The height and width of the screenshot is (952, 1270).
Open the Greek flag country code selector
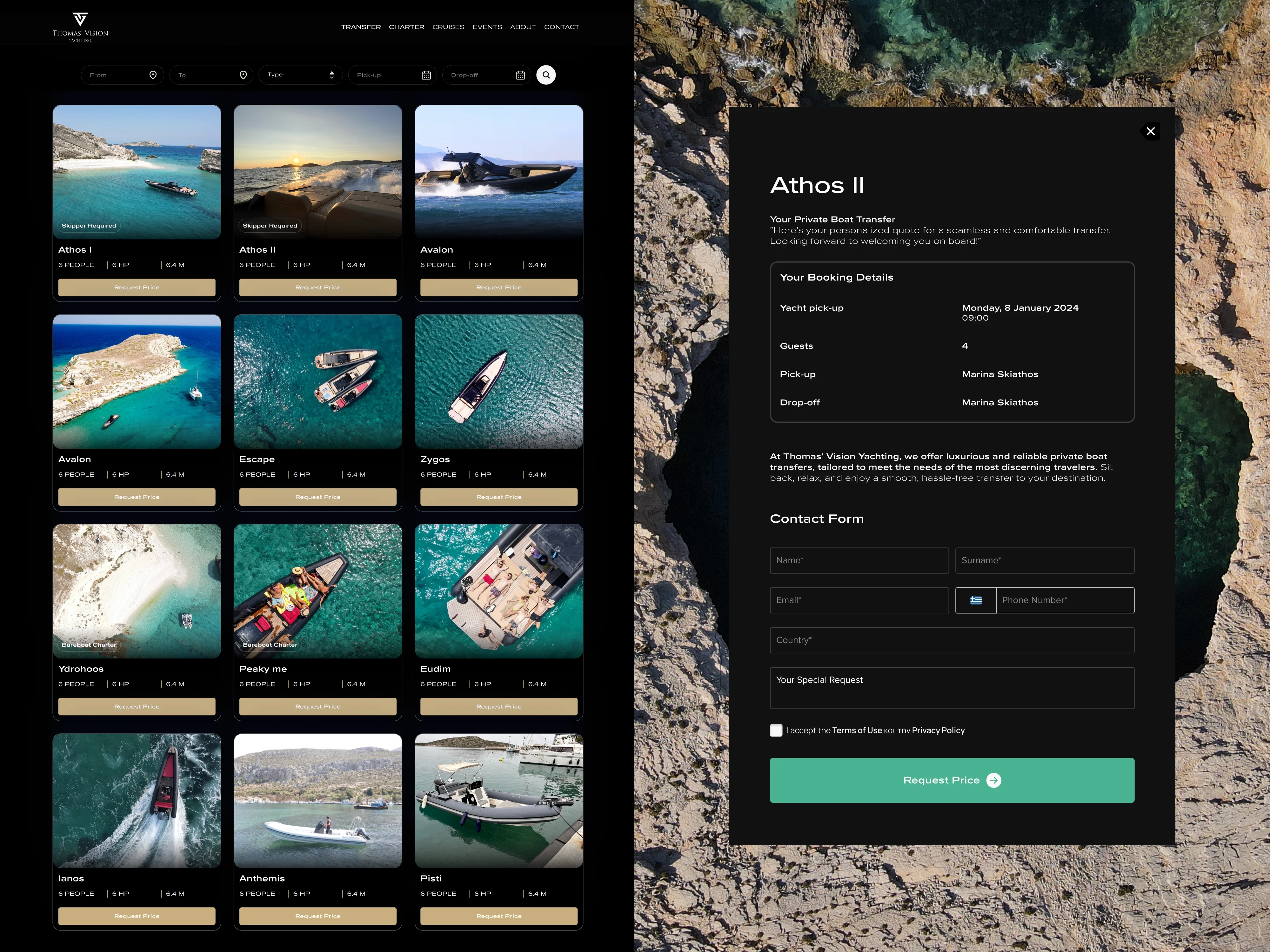975,600
